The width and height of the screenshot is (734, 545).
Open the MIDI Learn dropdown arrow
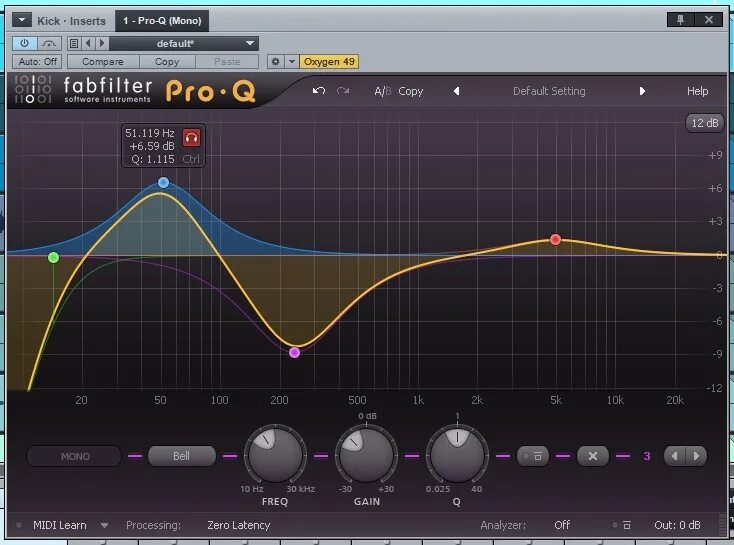pyautogui.click(x=104, y=525)
